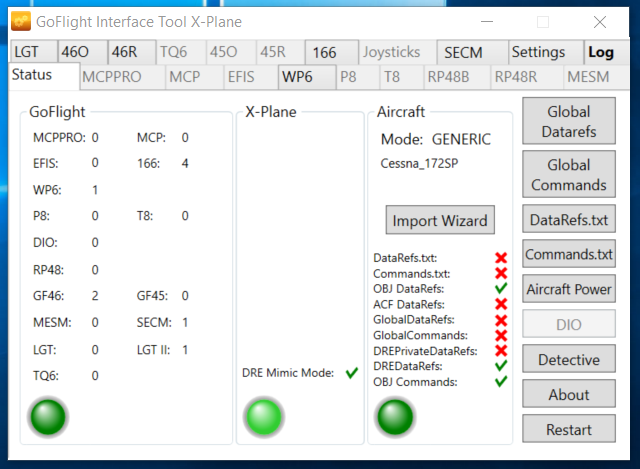The height and width of the screenshot is (469, 640).
Task: Click the red X beside Commands.txt status
Action: coord(501,273)
